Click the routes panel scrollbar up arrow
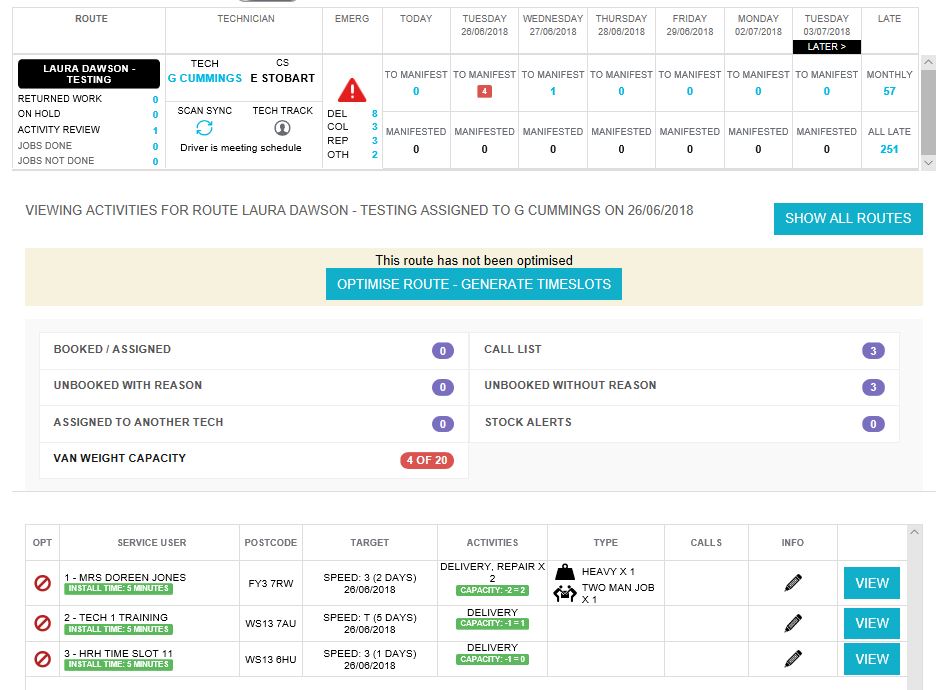 click(x=928, y=62)
